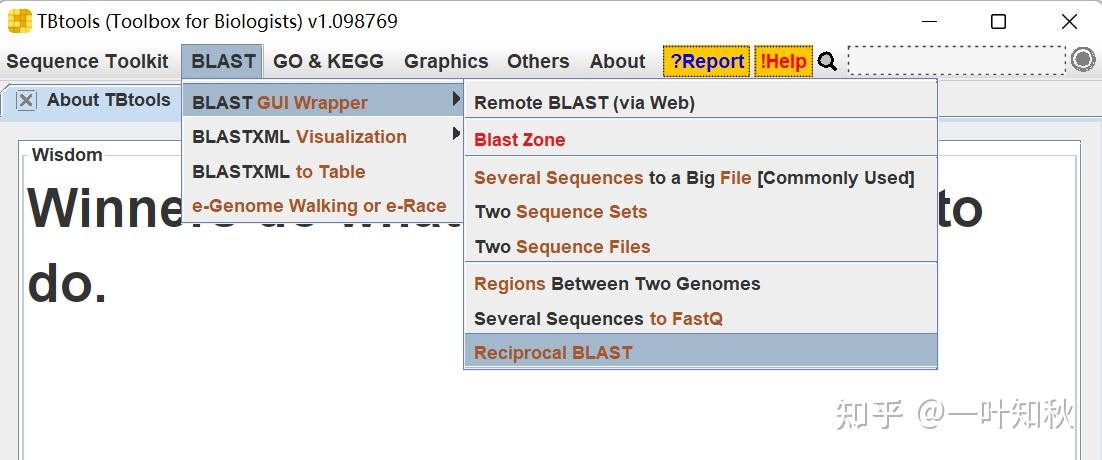
Task: Open the GO & KEGG menu
Action: [328, 61]
